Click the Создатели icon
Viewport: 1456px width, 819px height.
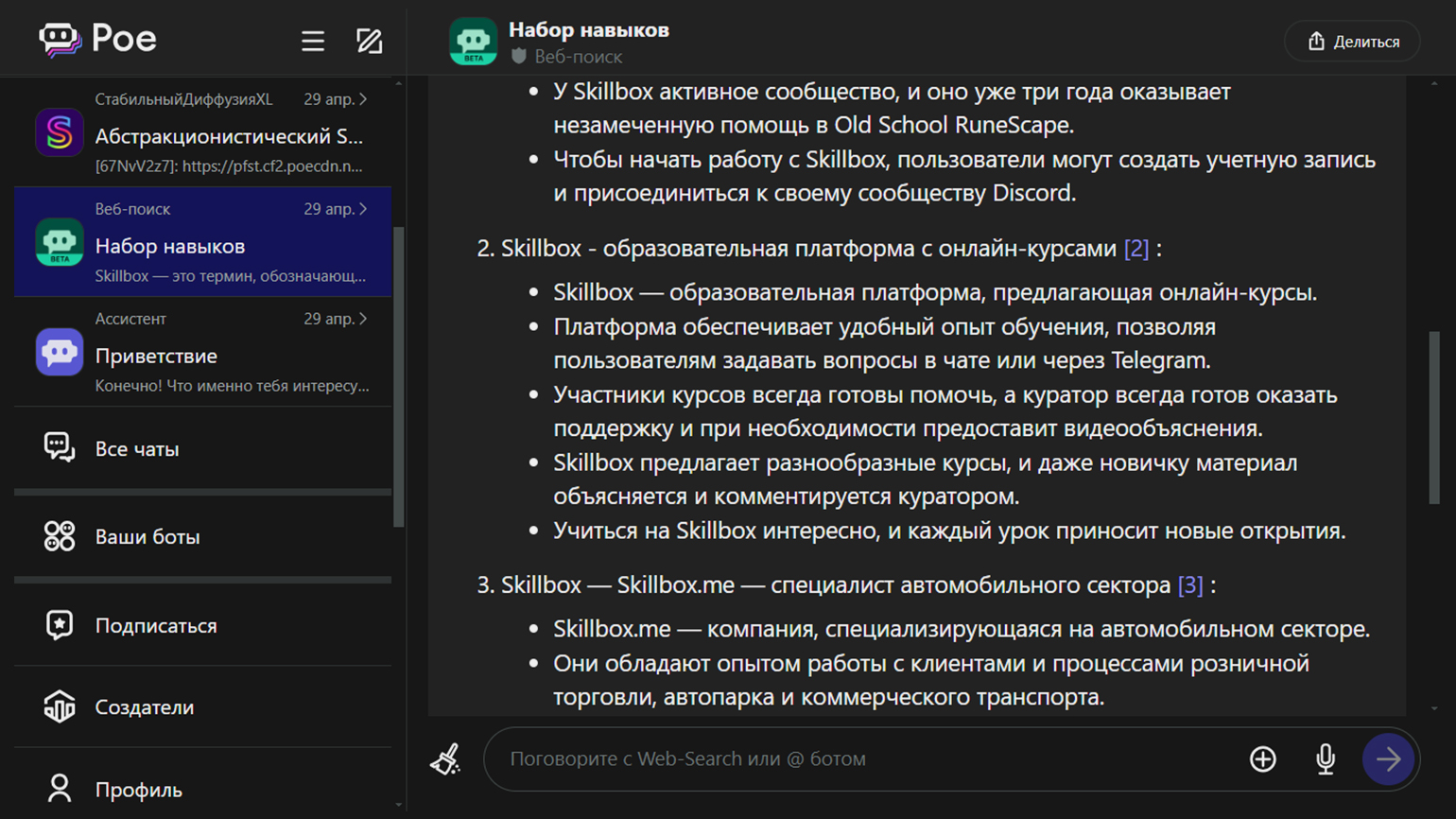[60, 706]
